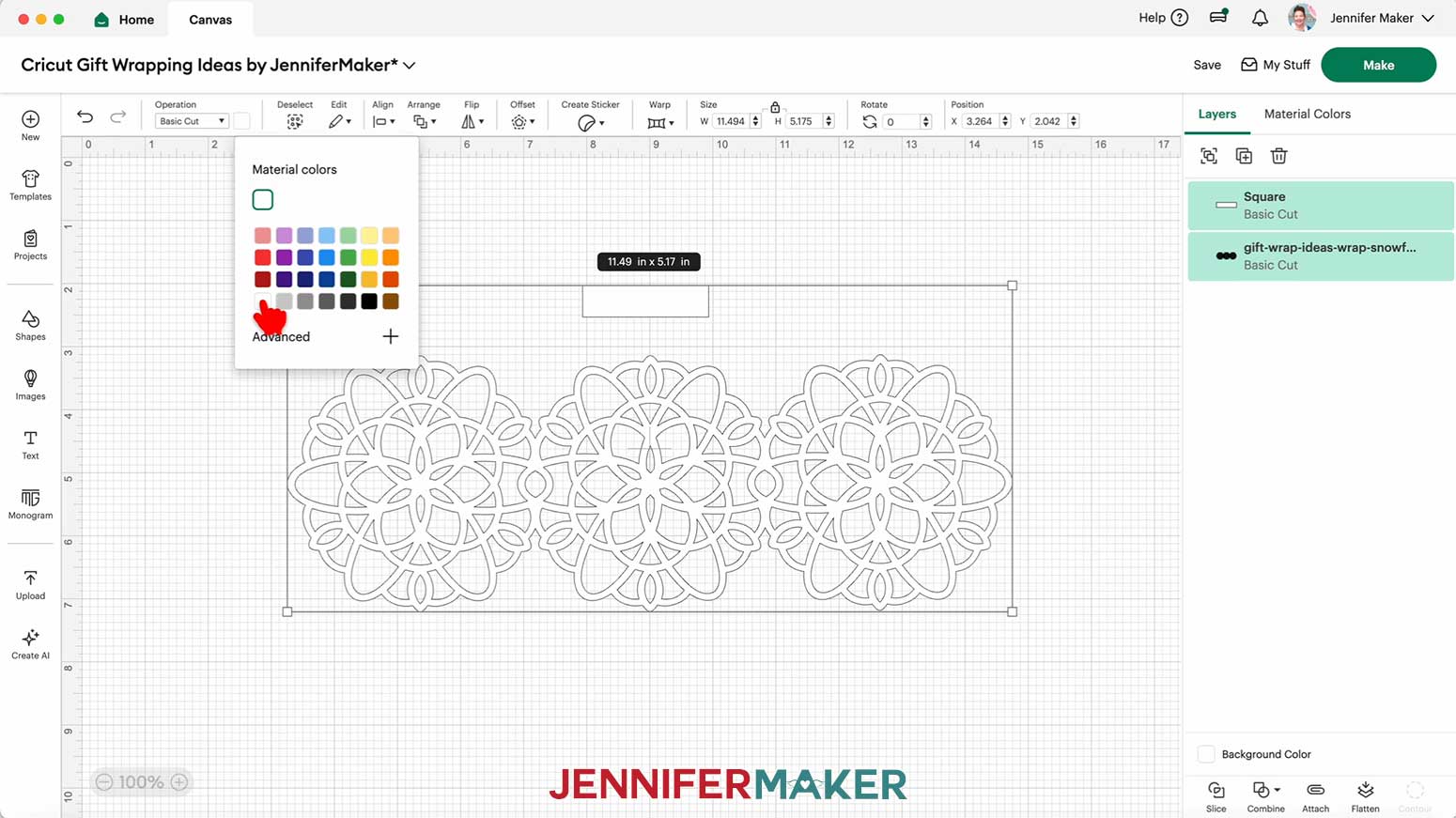
Task: Click the Height size input field
Action: point(804,121)
